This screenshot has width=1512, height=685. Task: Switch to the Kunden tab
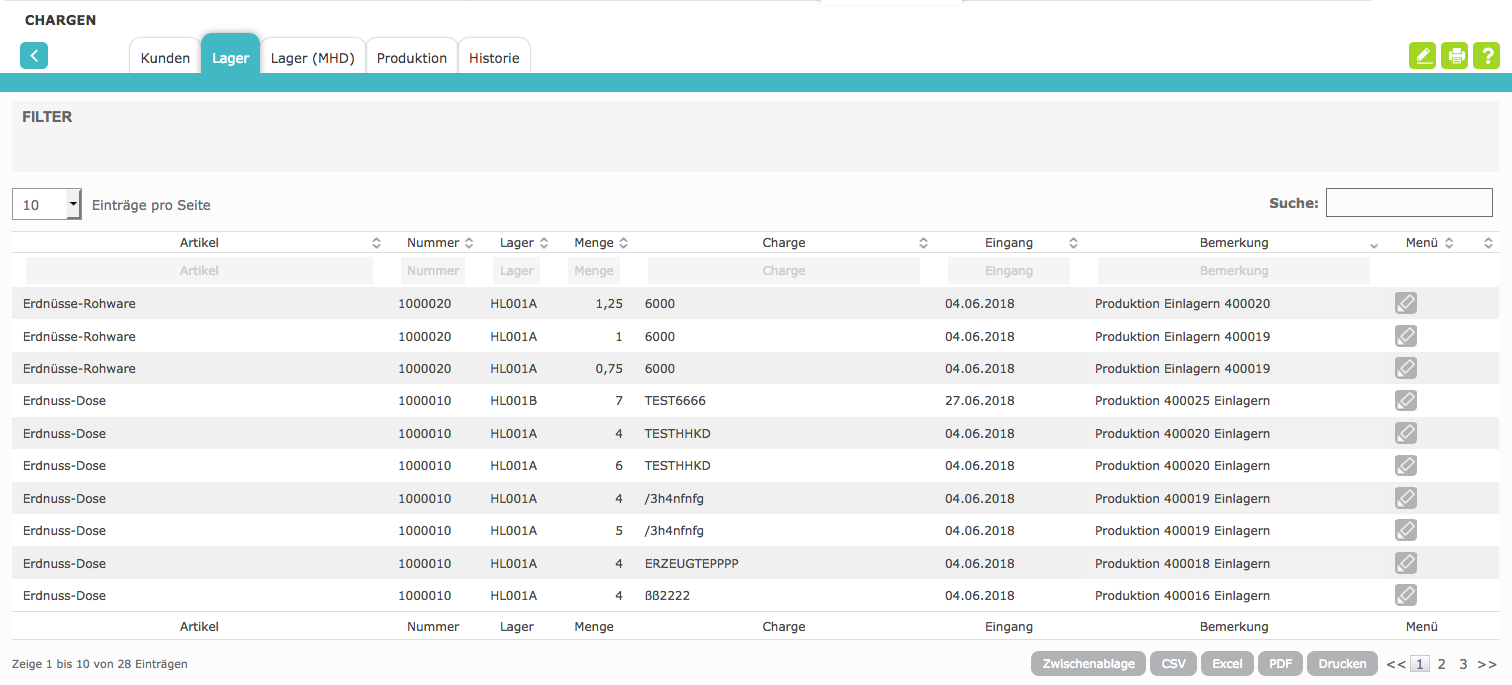pos(165,58)
